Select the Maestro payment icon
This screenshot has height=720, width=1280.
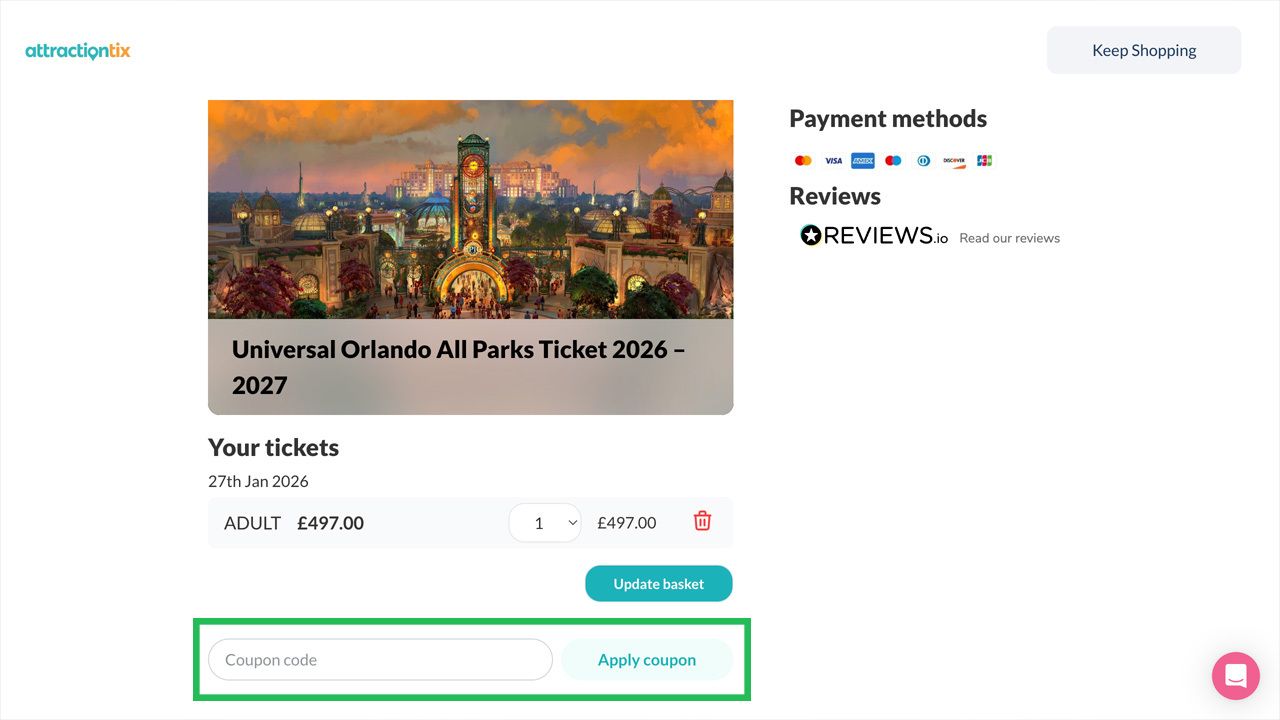pos(893,160)
